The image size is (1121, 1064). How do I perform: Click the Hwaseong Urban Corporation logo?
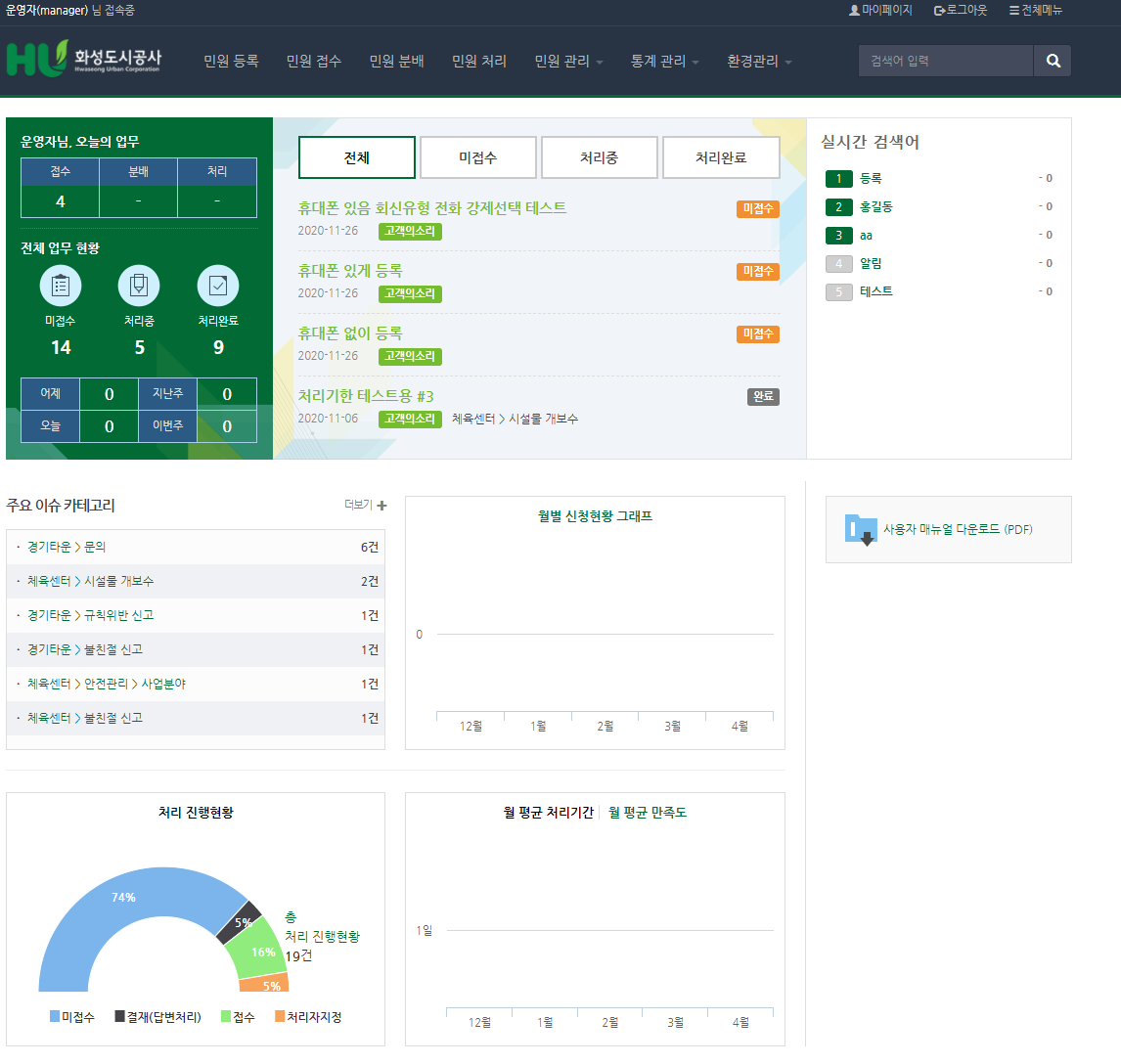pyautogui.click(x=84, y=60)
